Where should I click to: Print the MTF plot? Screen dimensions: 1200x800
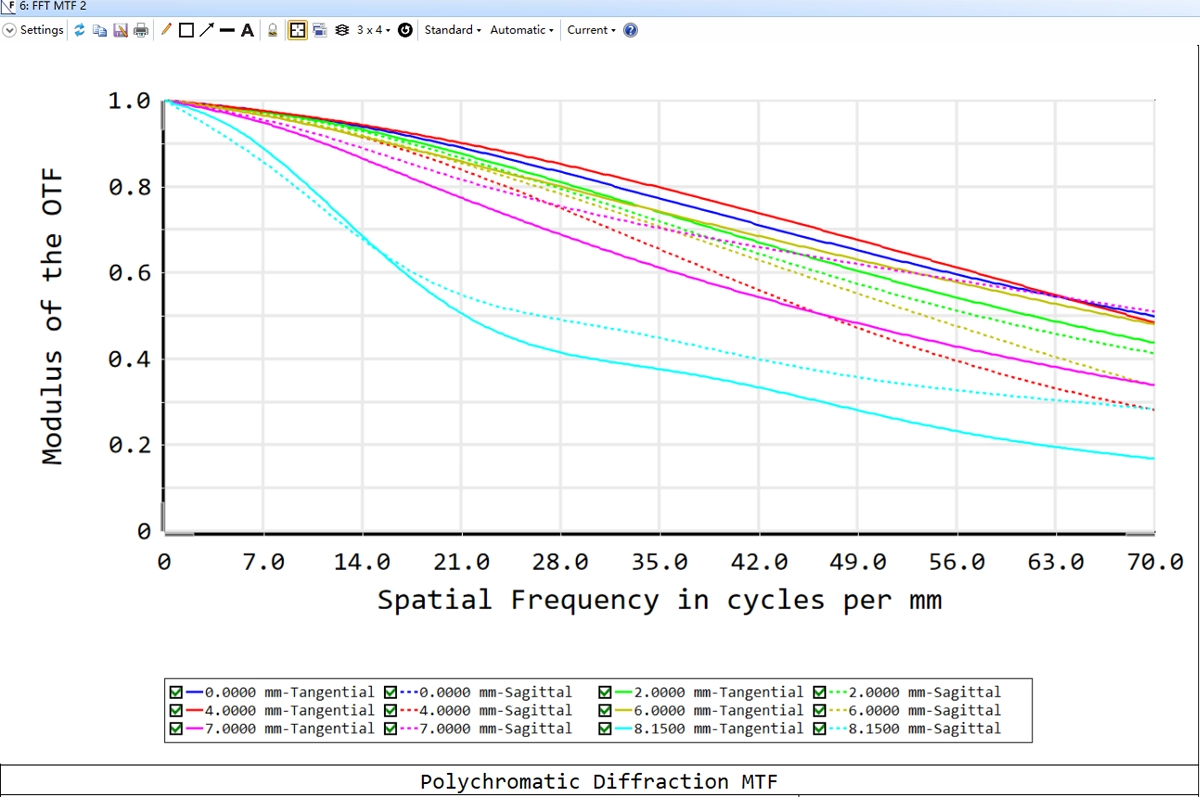point(141,30)
